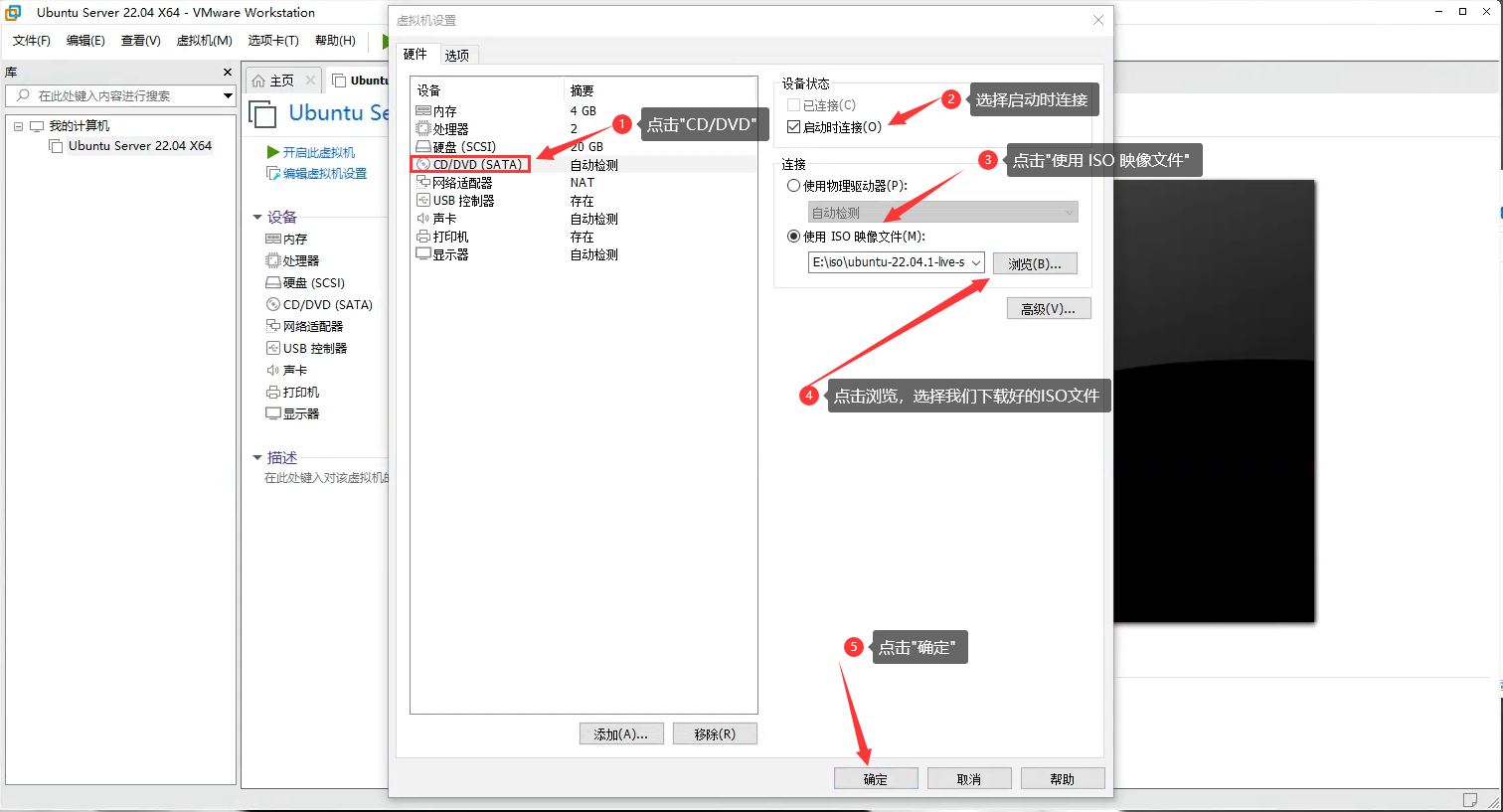Click the display icon in the hardware list
The image size is (1503, 812).
[x=423, y=254]
